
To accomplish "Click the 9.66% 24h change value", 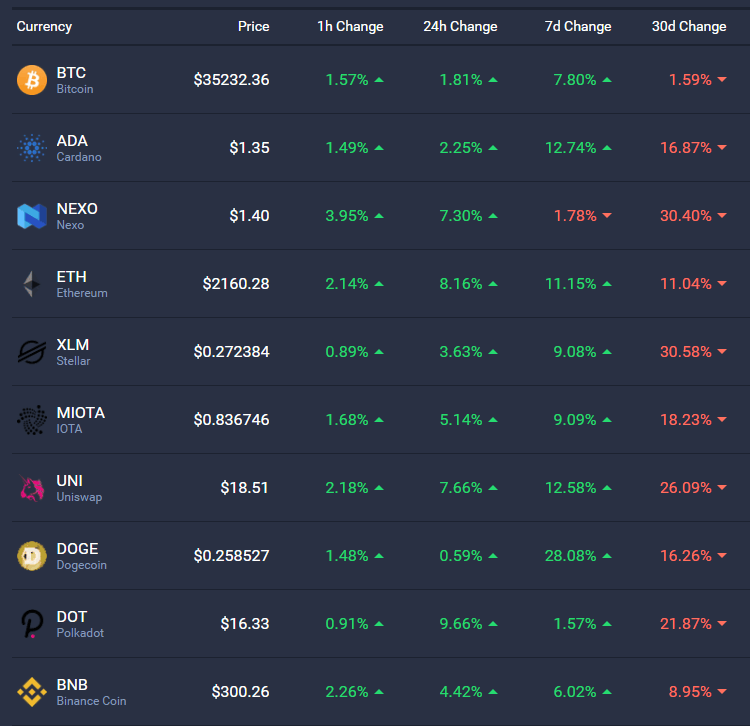I will 461,624.
